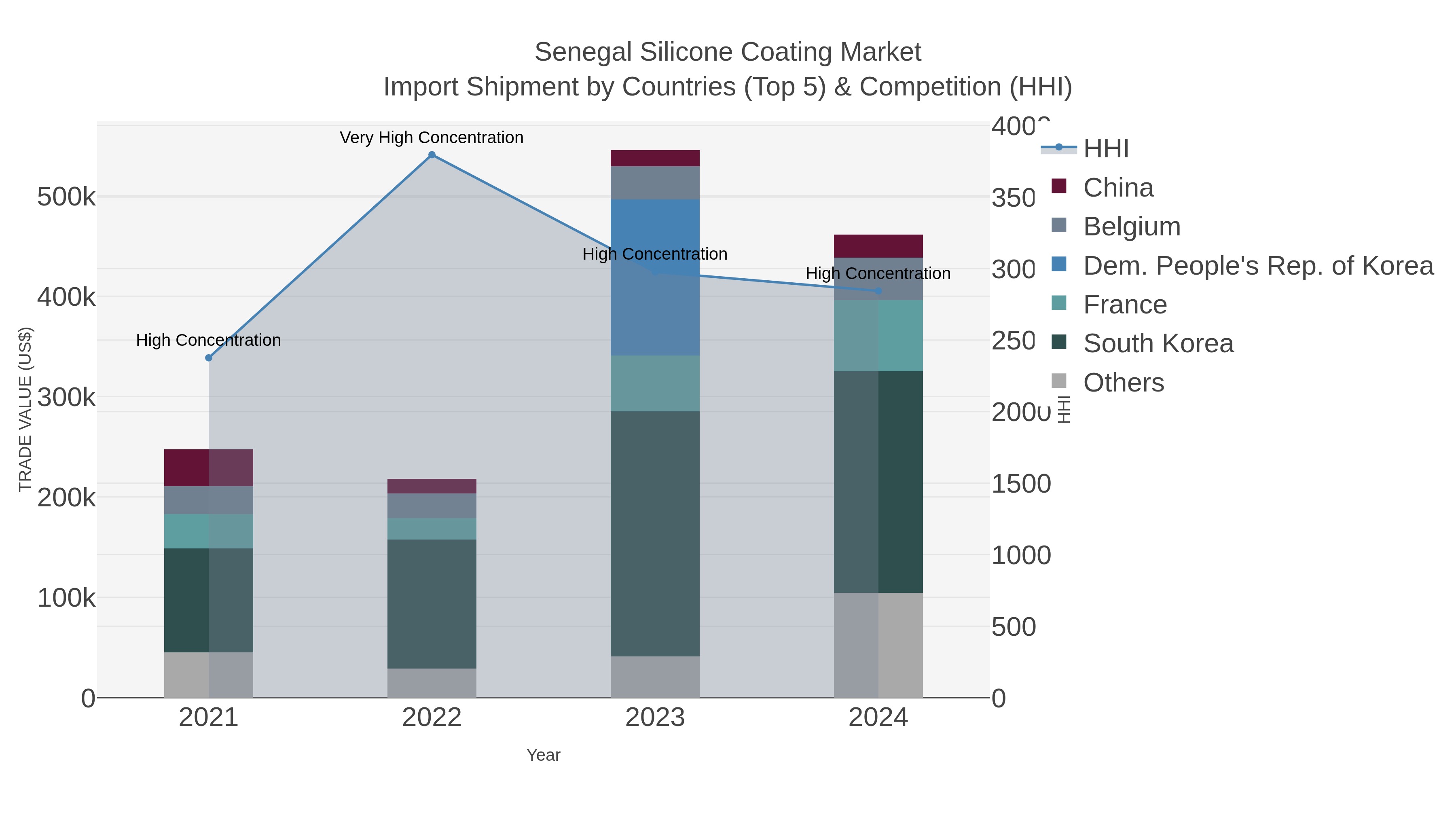The height and width of the screenshot is (819, 1456).
Task: Click the 'Import Shipment by Countries' subtitle
Action: coord(728,87)
